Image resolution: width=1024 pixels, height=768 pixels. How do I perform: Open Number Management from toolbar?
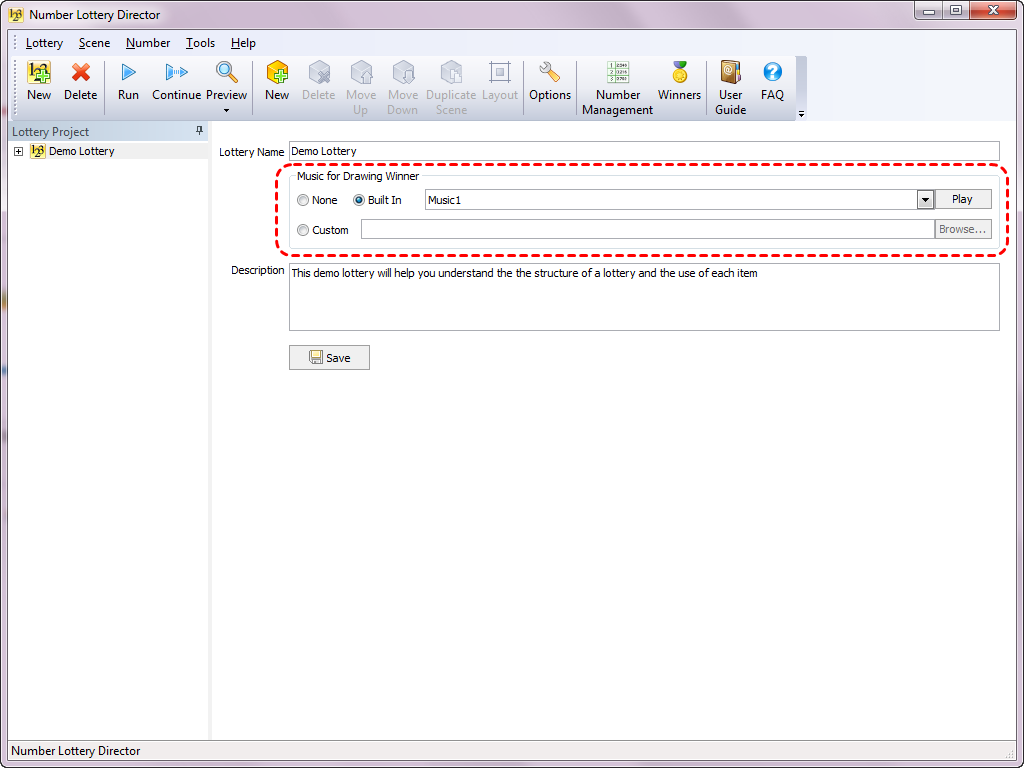pos(617,74)
